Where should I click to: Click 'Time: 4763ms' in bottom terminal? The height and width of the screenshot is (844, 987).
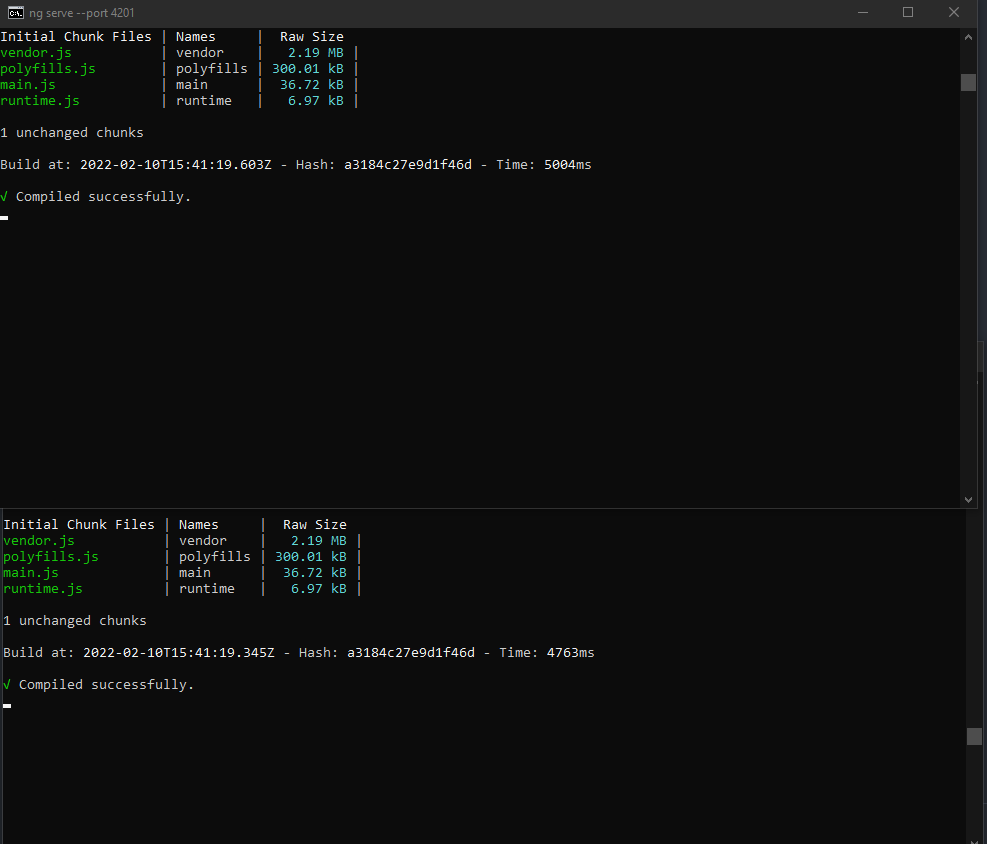[x=547, y=653]
